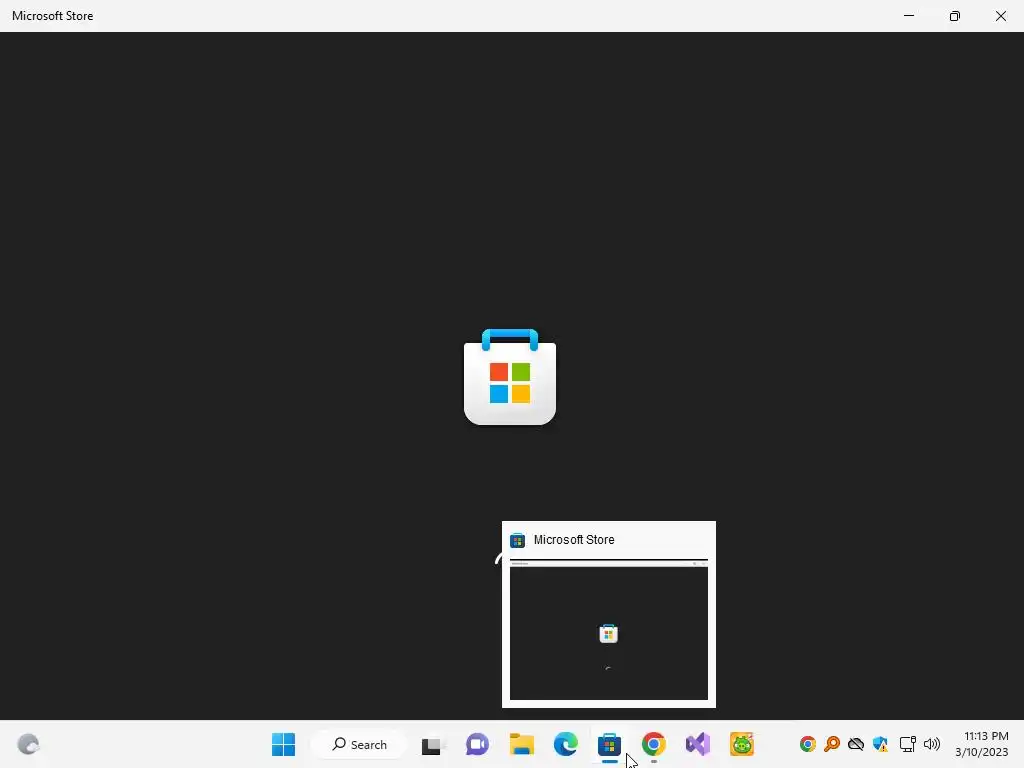Restore down the Microsoft Store window
Image resolution: width=1024 pixels, height=768 pixels.
coord(955,16)
